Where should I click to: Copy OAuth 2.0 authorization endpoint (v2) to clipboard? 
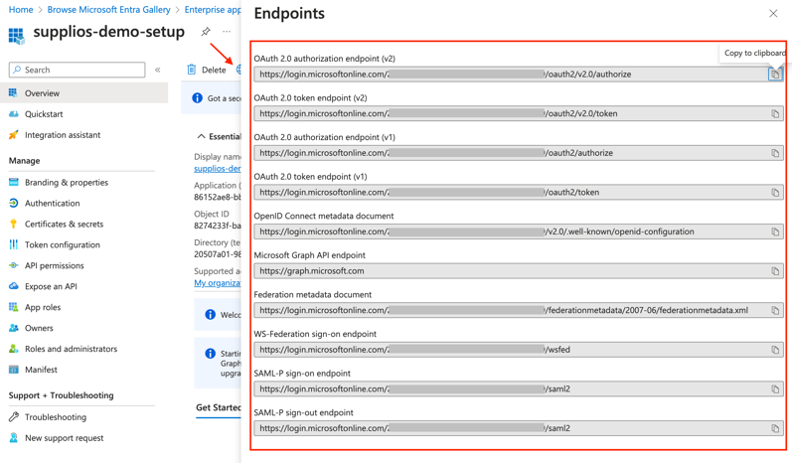pos(775,74)
